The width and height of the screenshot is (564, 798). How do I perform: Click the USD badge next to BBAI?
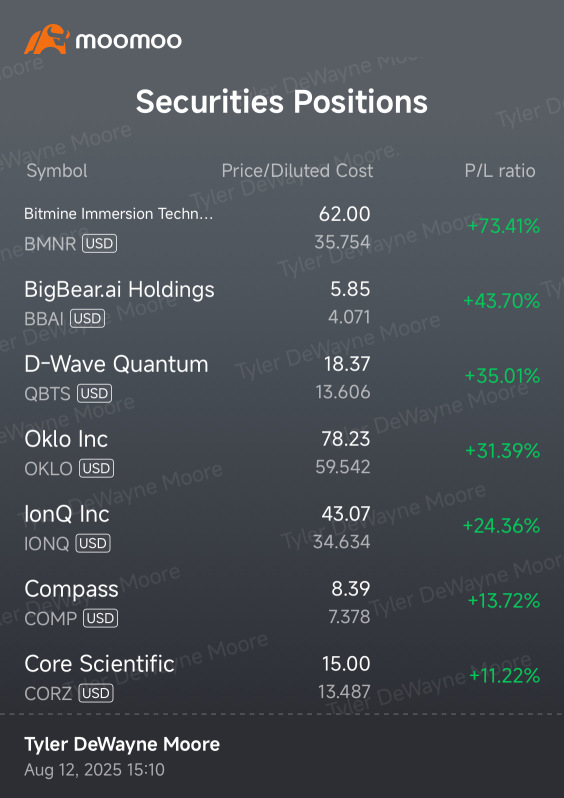click(x=88, y=319)
